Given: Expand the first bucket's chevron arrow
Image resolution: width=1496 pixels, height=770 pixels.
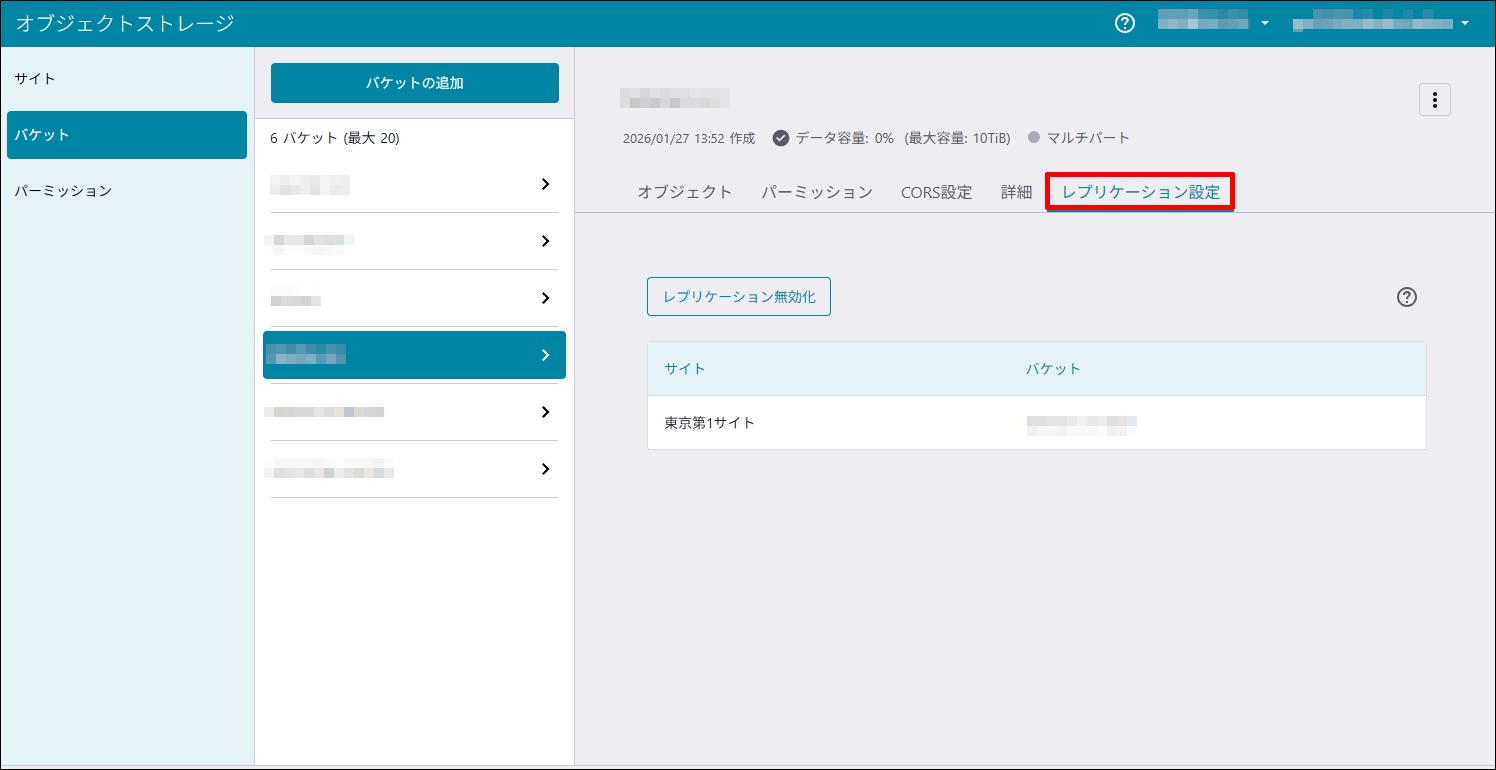Looking at the screenshot, I should 545,184.
